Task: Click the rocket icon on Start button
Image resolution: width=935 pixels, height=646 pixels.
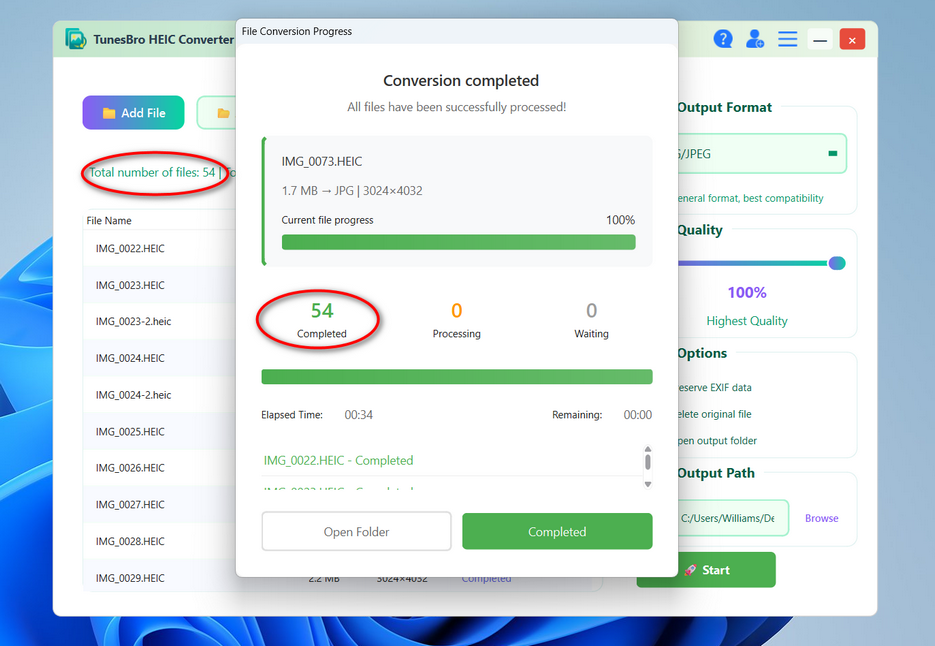Action: 690,570
